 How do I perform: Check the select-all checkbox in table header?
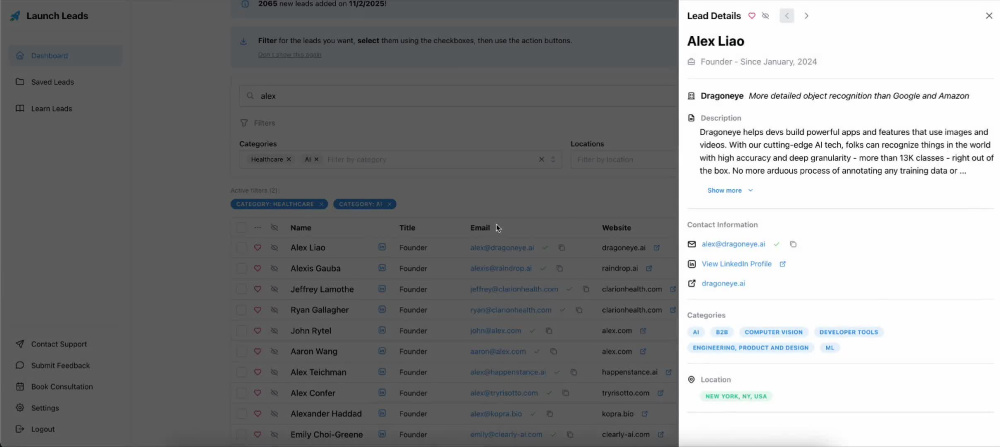click(241, 228)
